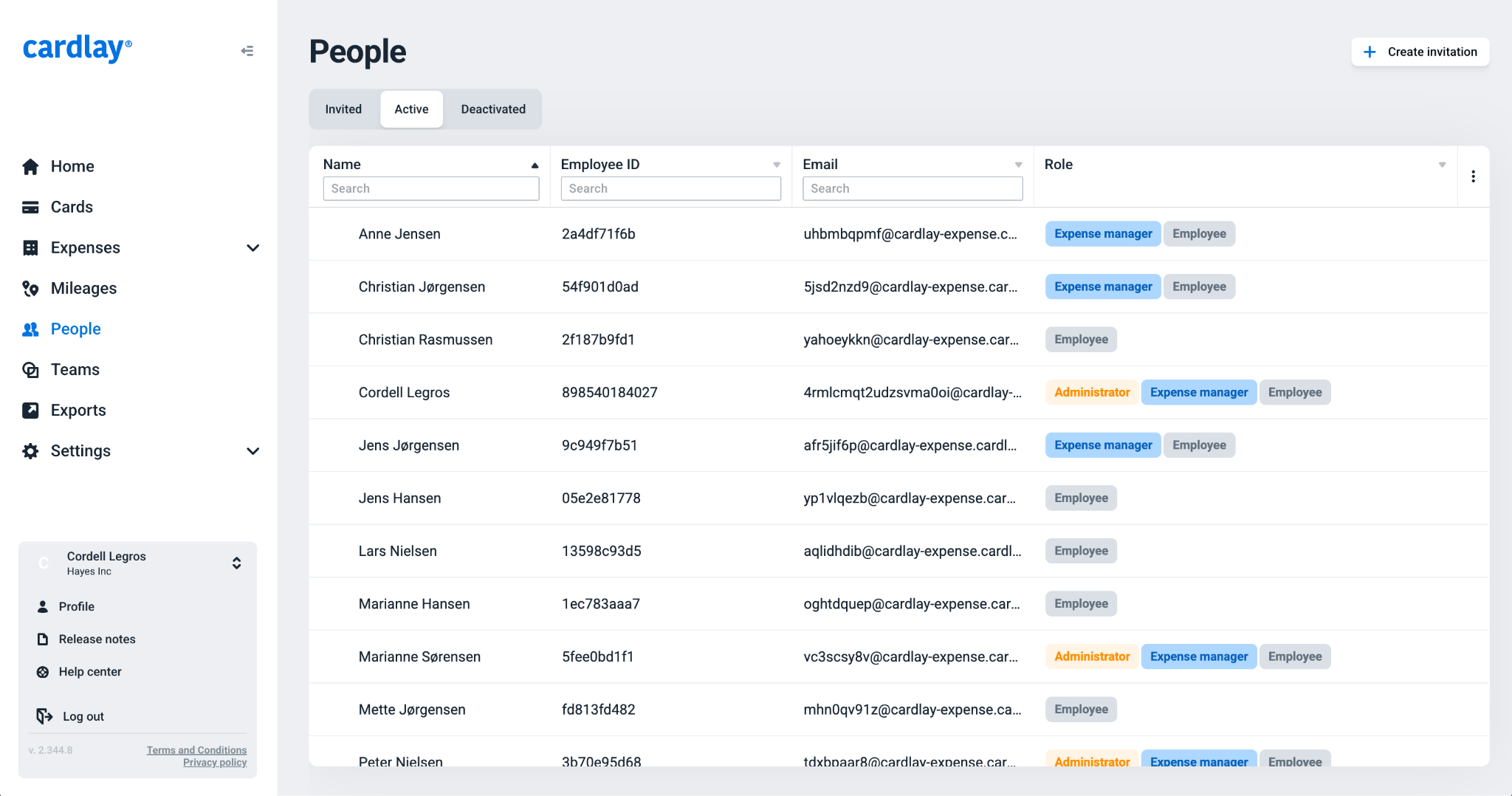Select Lars Nielsen in the table

[397, 551]
